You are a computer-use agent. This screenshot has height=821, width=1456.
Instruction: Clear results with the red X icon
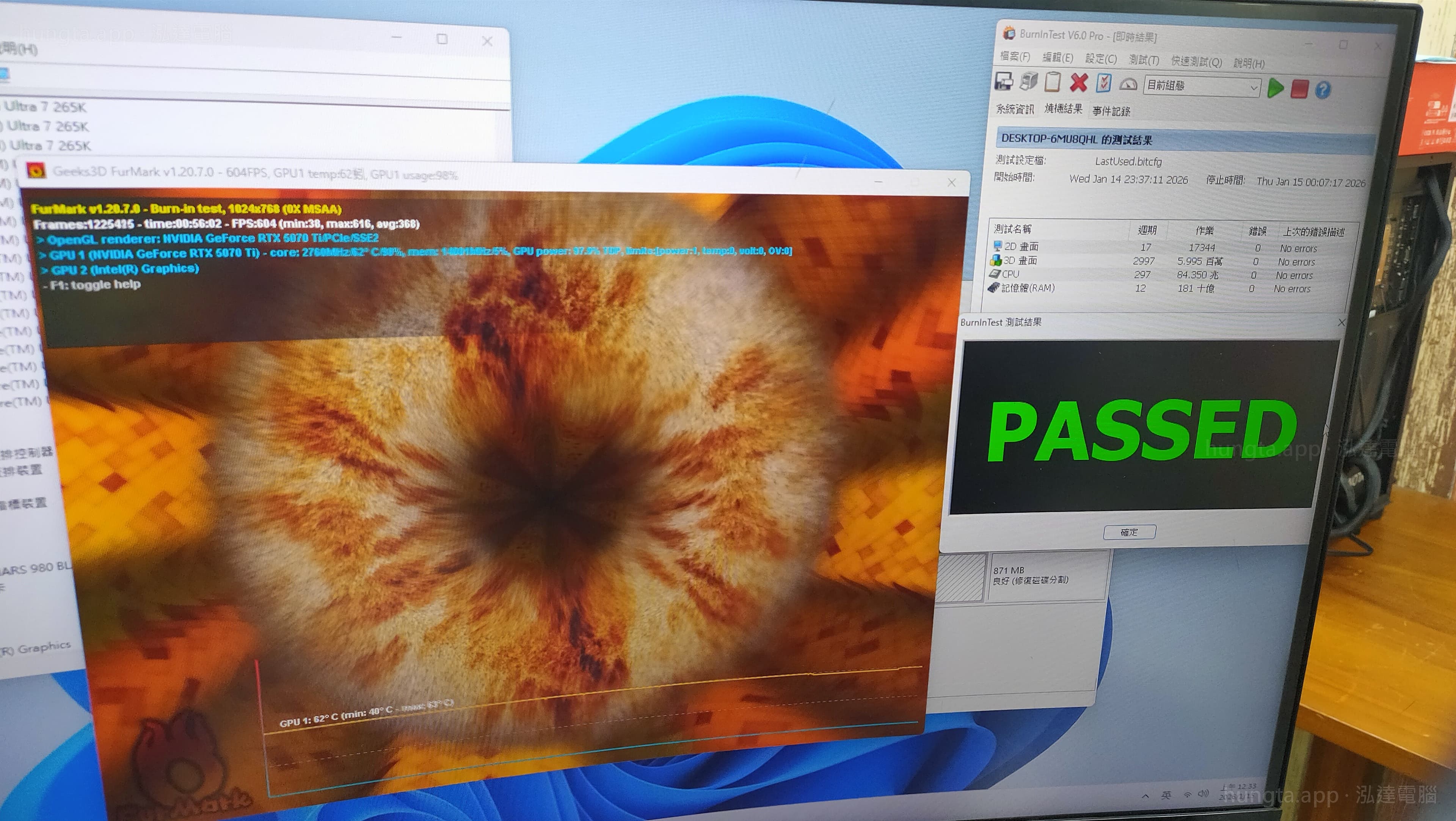pos(1078,83)
